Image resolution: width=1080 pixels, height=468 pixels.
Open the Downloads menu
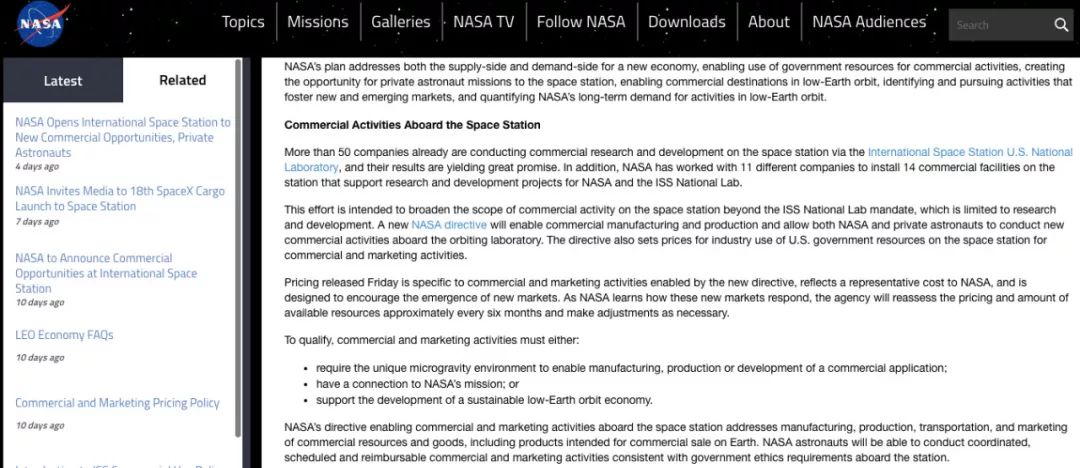coord(687,22)
